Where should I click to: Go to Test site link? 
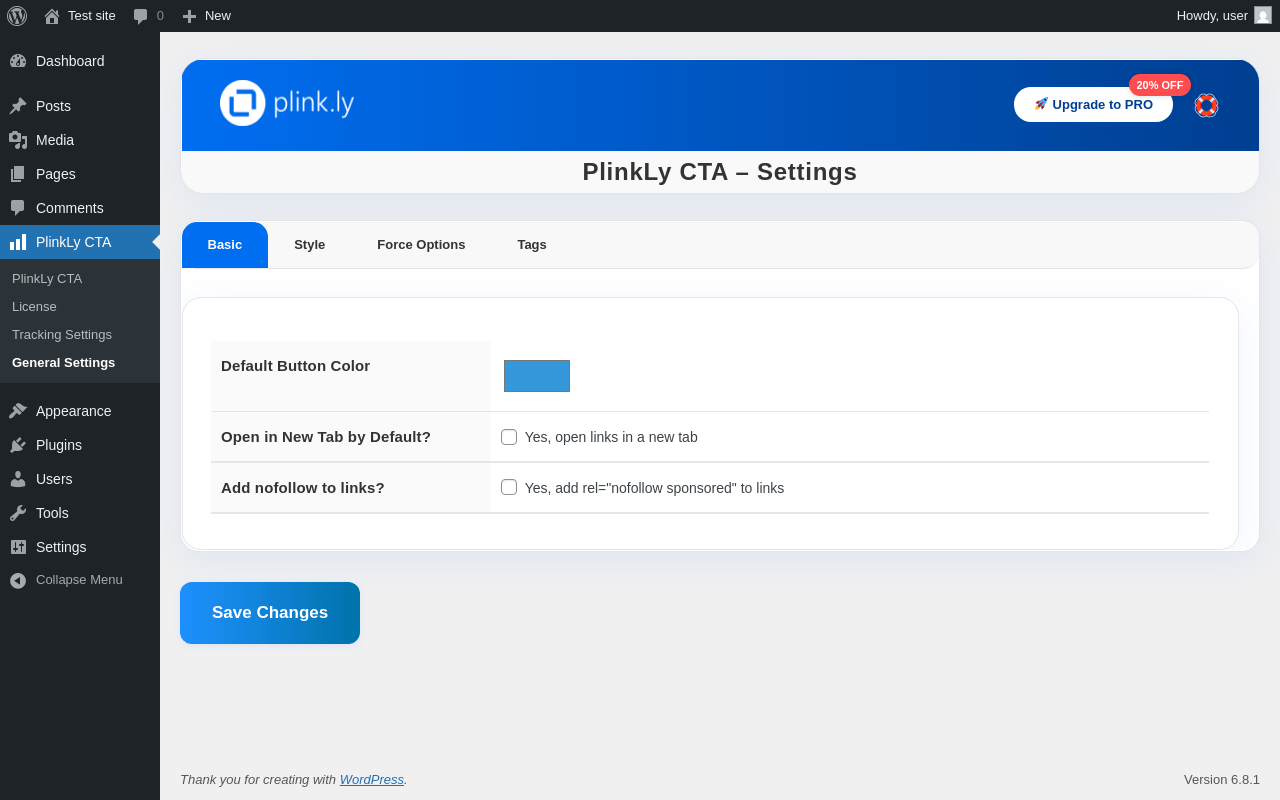(92, 16)
